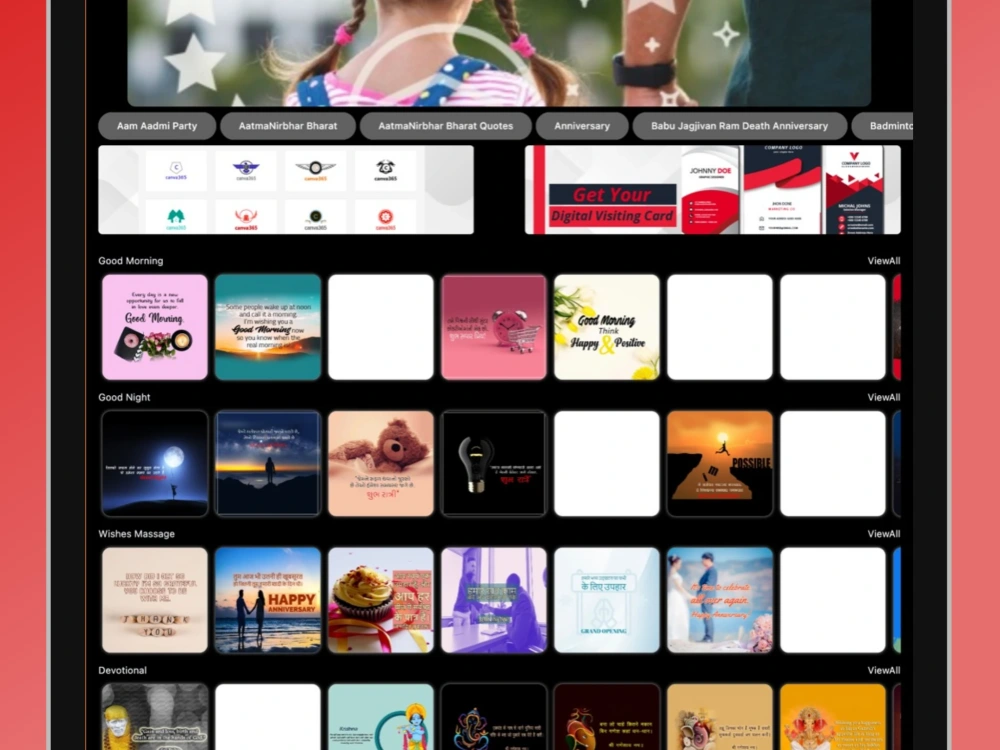1000x750 pixels.
Task: Select the Badminton category chip
Action: pyautogui.click(x=883, y=126)
